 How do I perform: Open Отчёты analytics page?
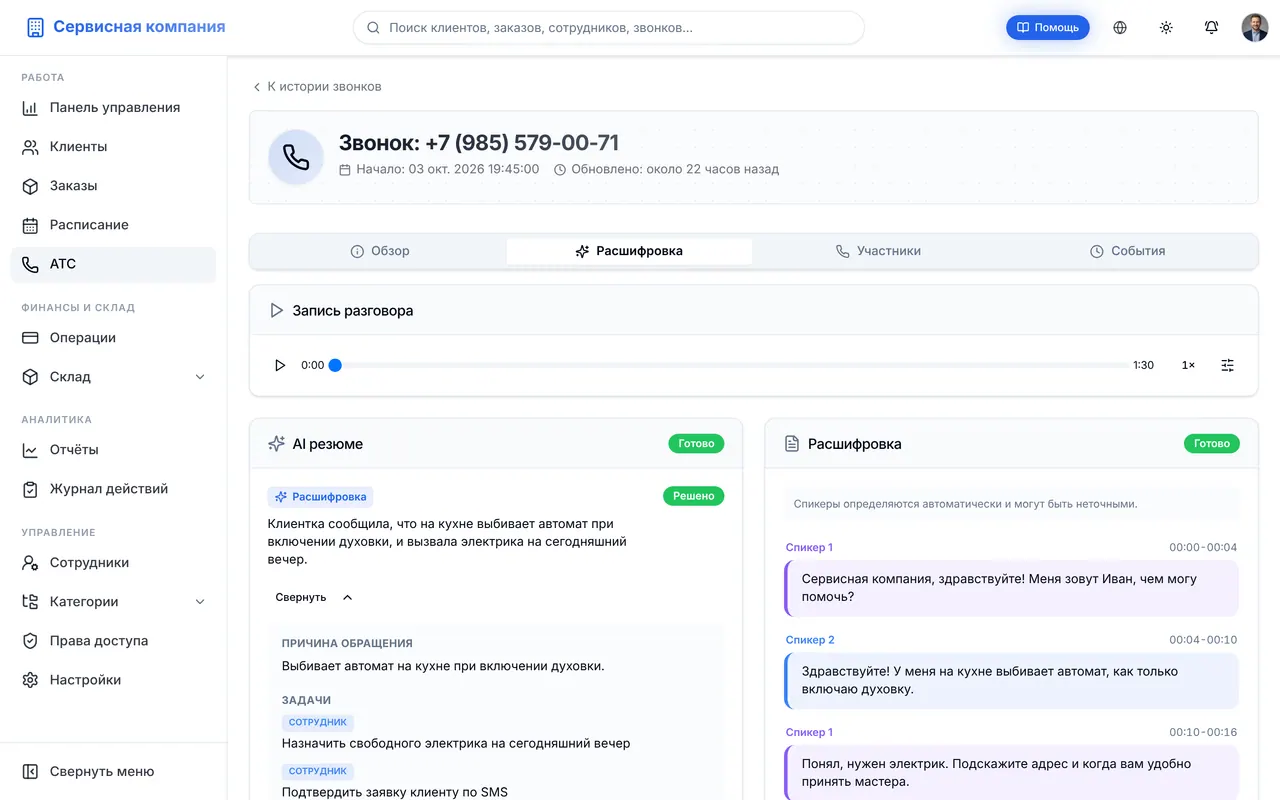coord(113,450)
